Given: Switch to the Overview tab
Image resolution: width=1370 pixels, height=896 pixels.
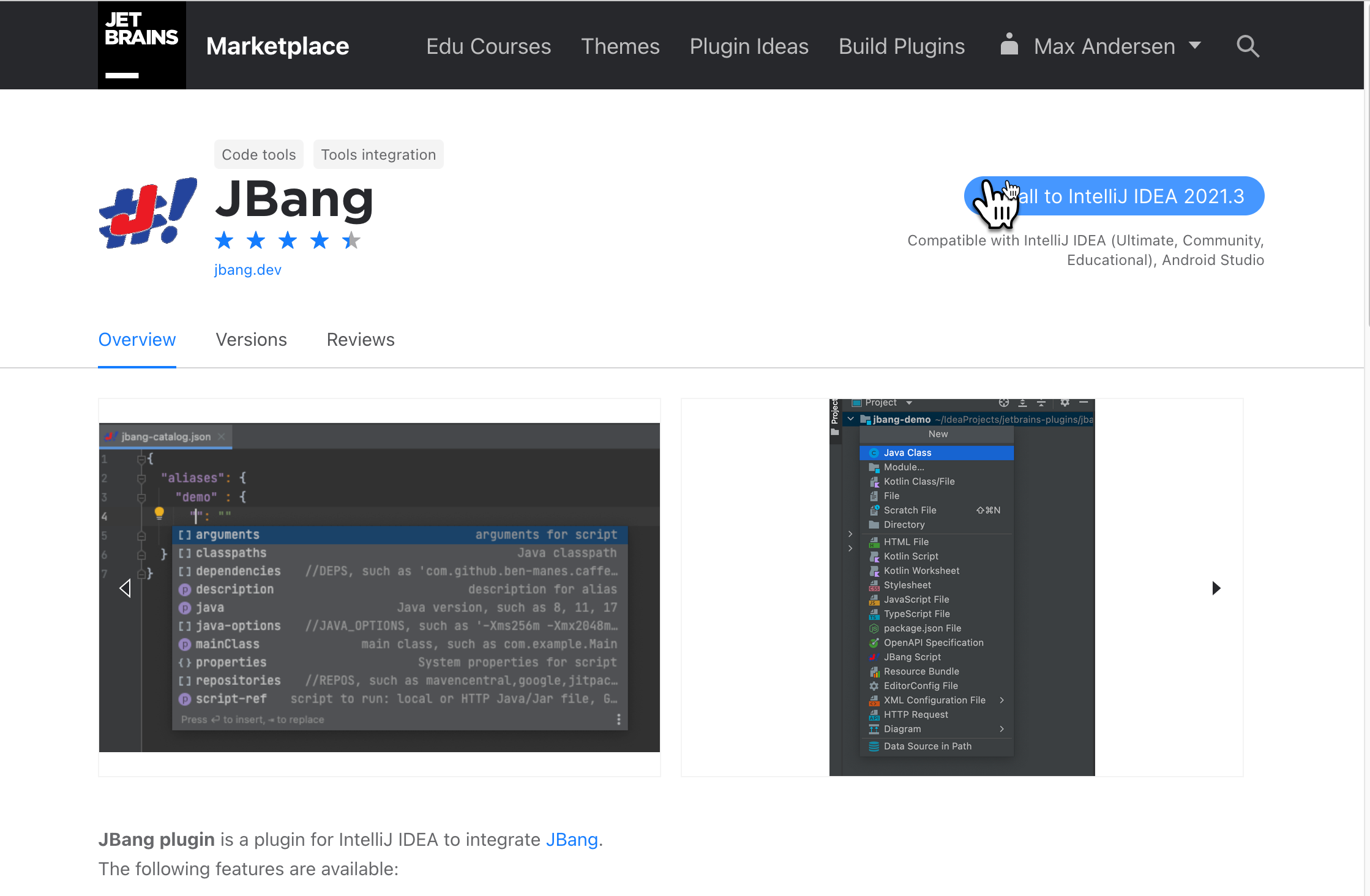Looking at the screenshot, I should tap(137, 340).
